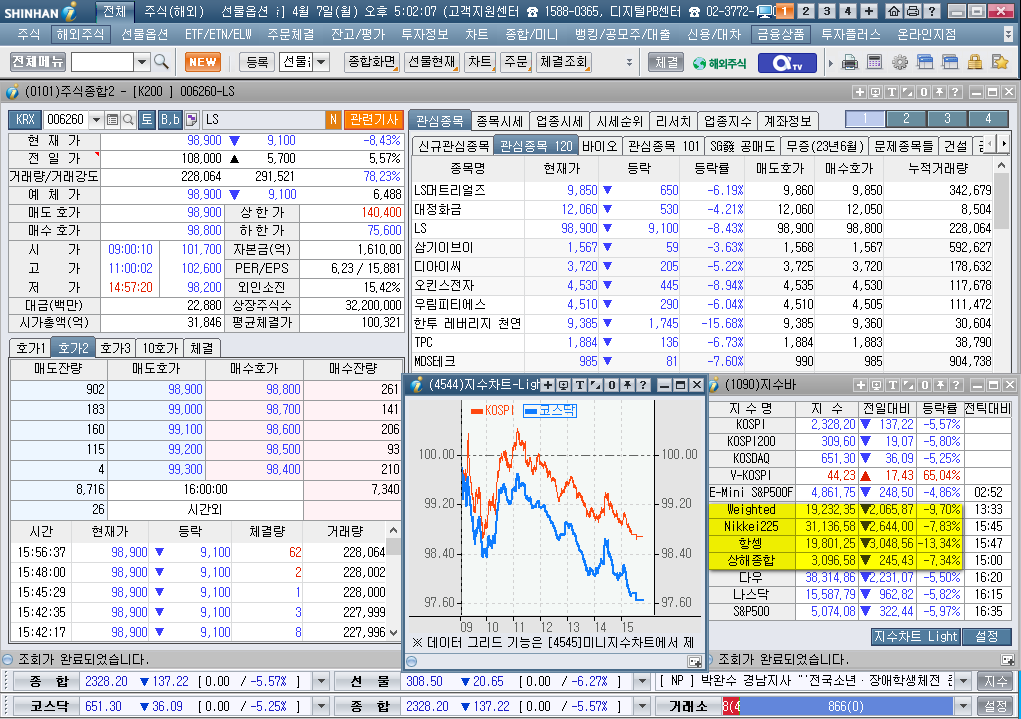Open the 선물 combo dropdown
The height and width of the screenshot is (719, 1021).
click(322, 63)
